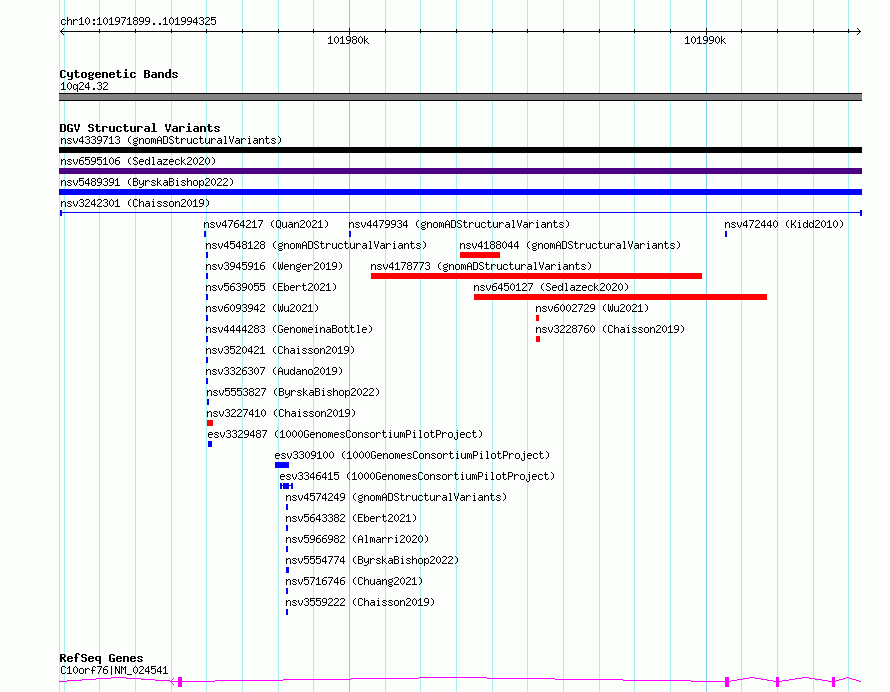Click the nsv3228760 Chaisson2019 label
Viewport: 890px width, 692px height.
610,329
